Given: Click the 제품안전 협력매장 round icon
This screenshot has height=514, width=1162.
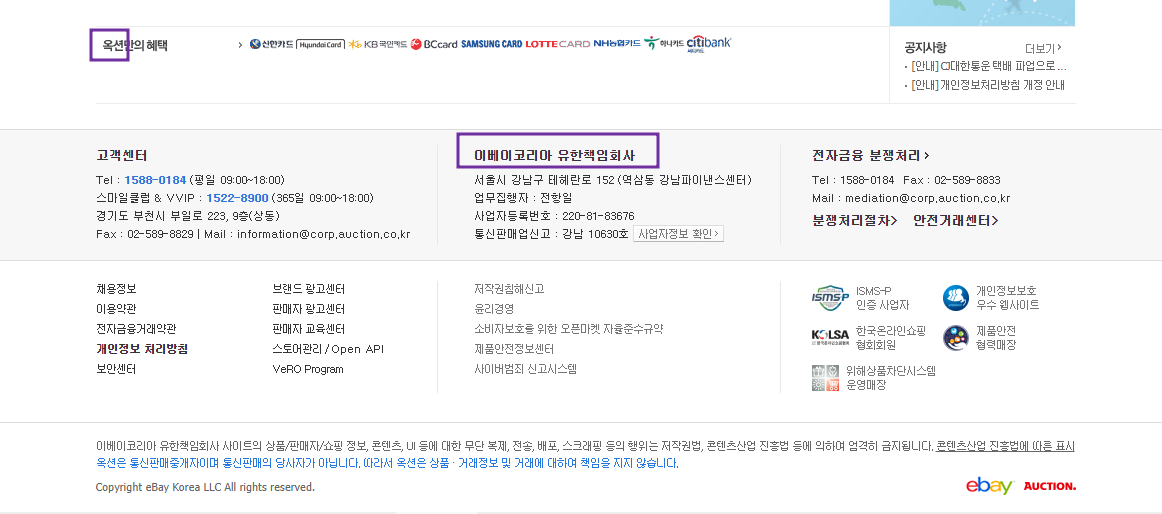Looking at the screenshot, I should (956, 338).
